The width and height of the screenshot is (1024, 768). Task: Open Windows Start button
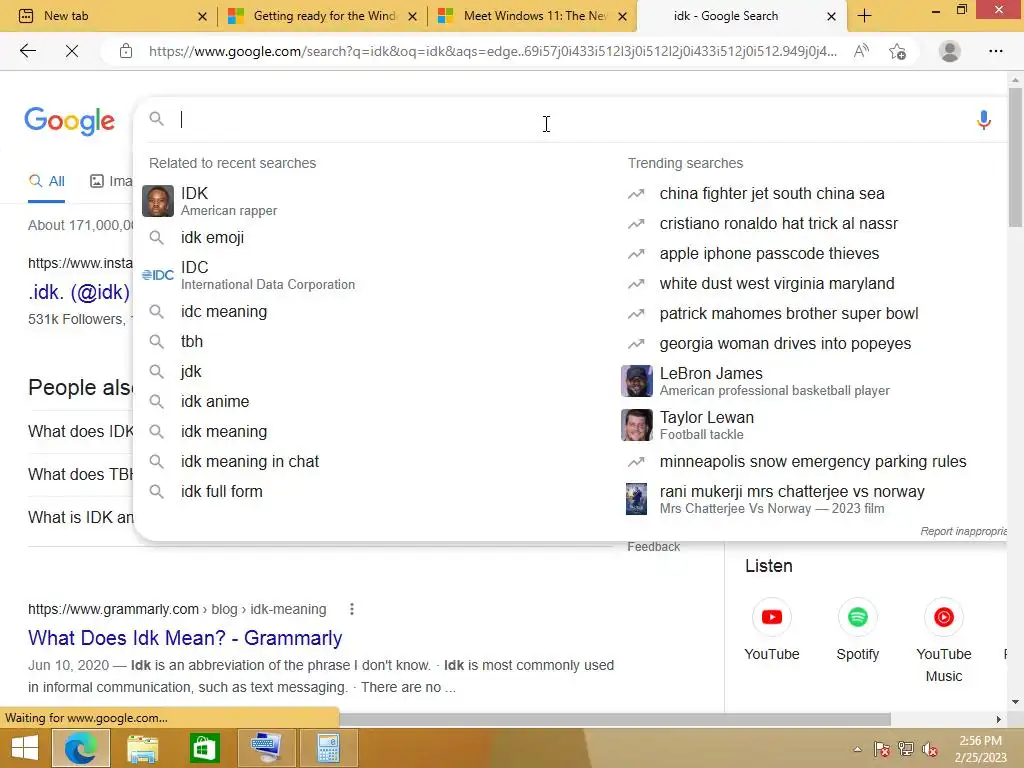24,748
